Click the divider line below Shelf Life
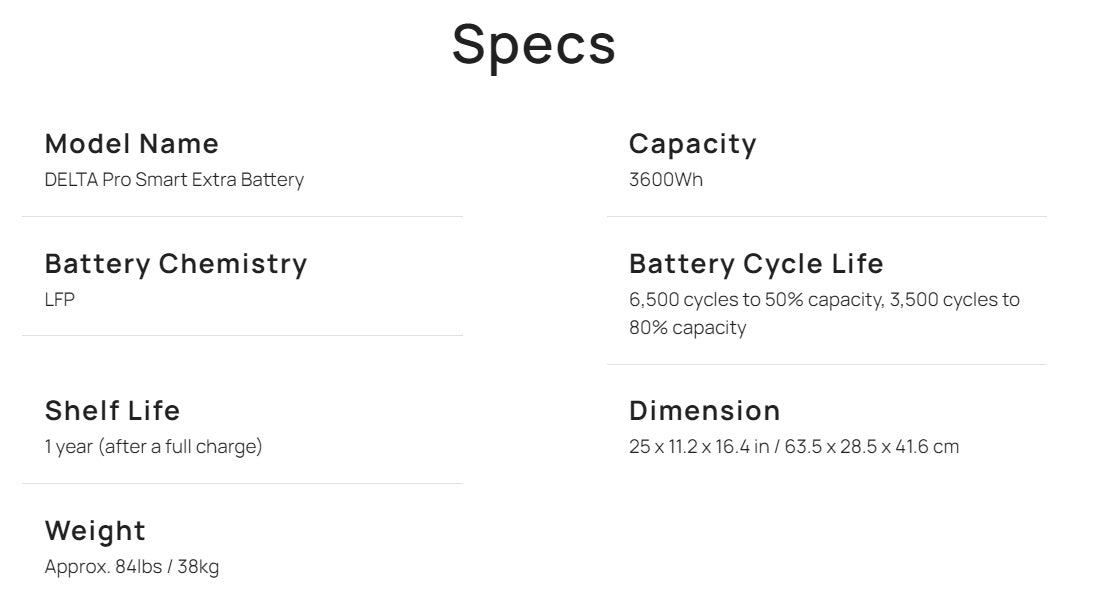Viewport: 1102px width, 615px height. tap(242, 484)
